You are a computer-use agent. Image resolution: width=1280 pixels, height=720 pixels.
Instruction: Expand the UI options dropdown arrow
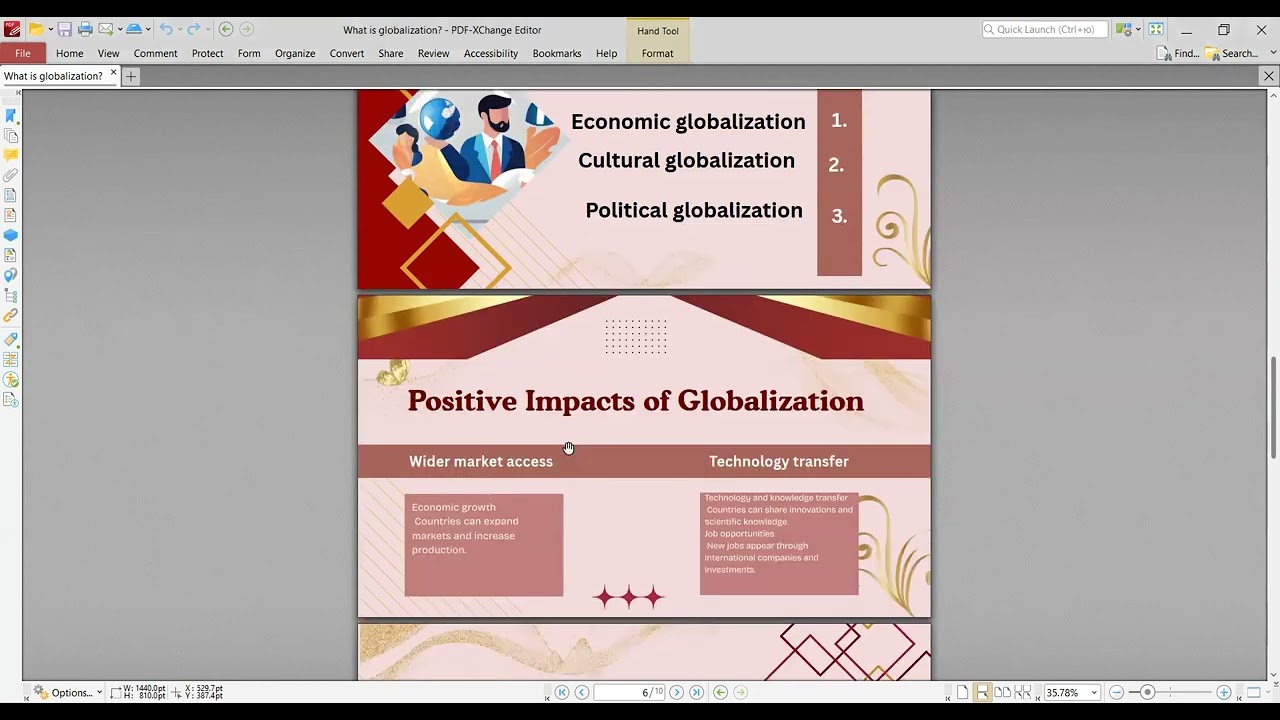[1138, 30]
